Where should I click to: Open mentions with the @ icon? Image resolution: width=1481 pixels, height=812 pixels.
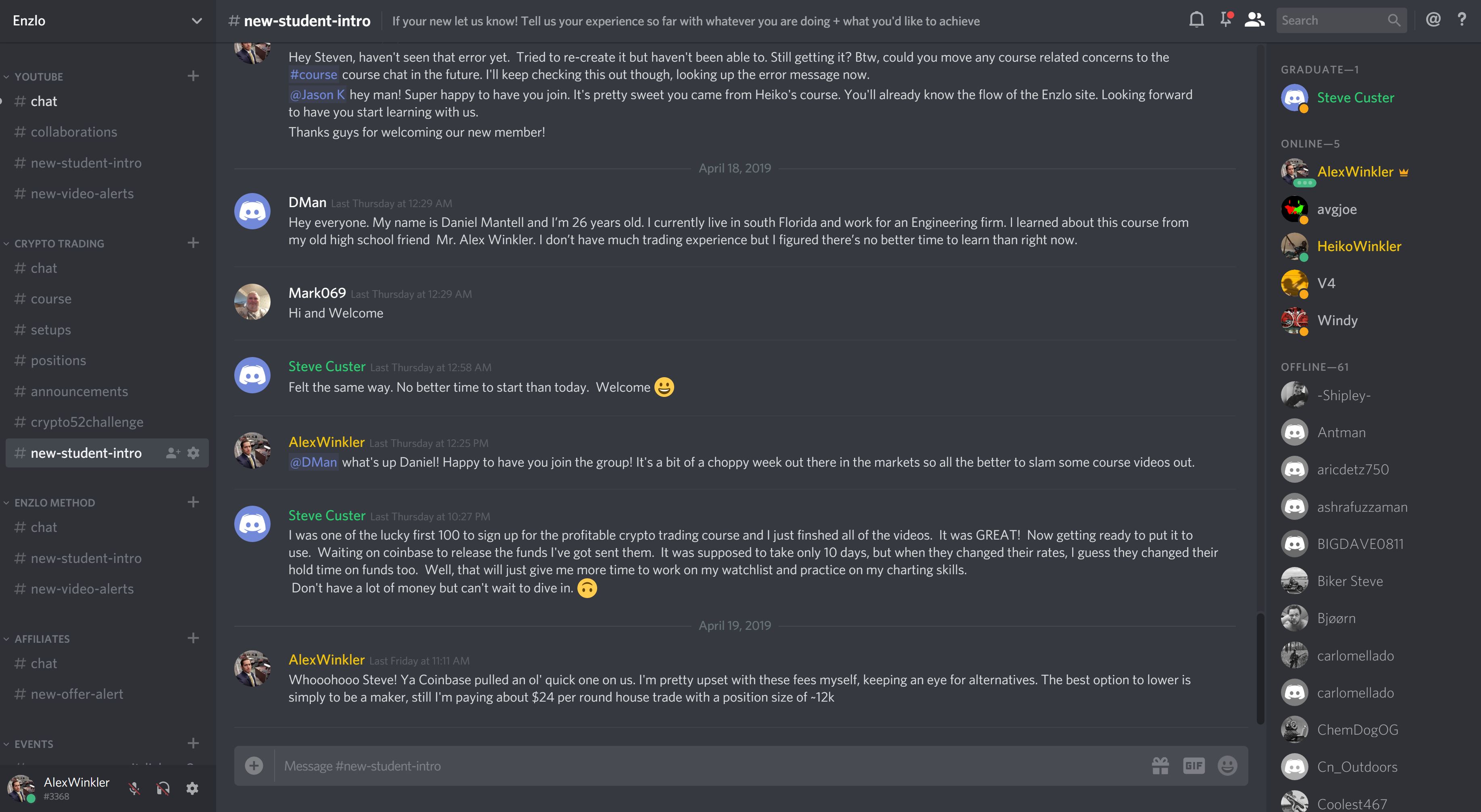coord(1433,20)
